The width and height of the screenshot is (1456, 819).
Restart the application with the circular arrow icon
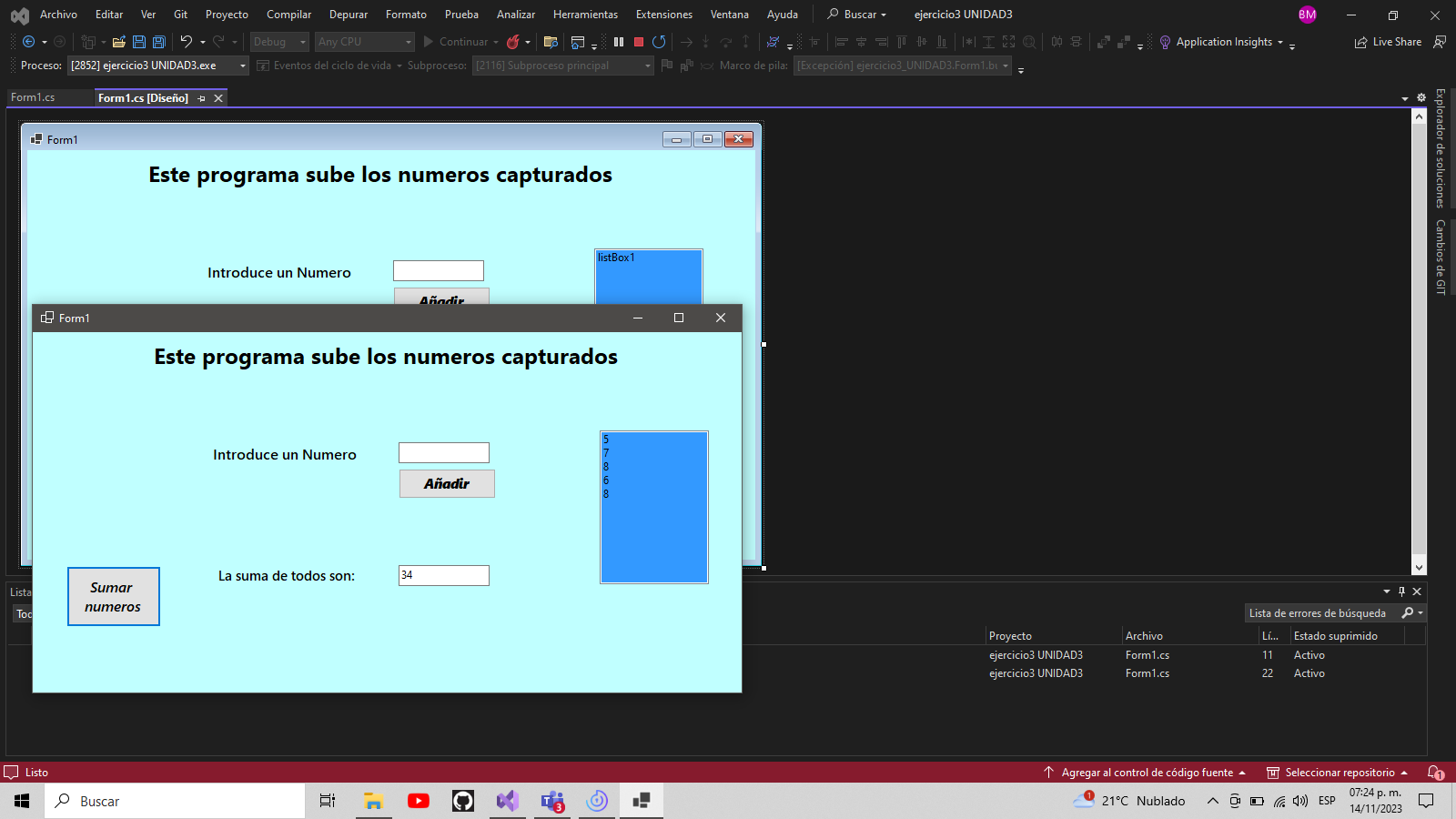tap(658, 41)
